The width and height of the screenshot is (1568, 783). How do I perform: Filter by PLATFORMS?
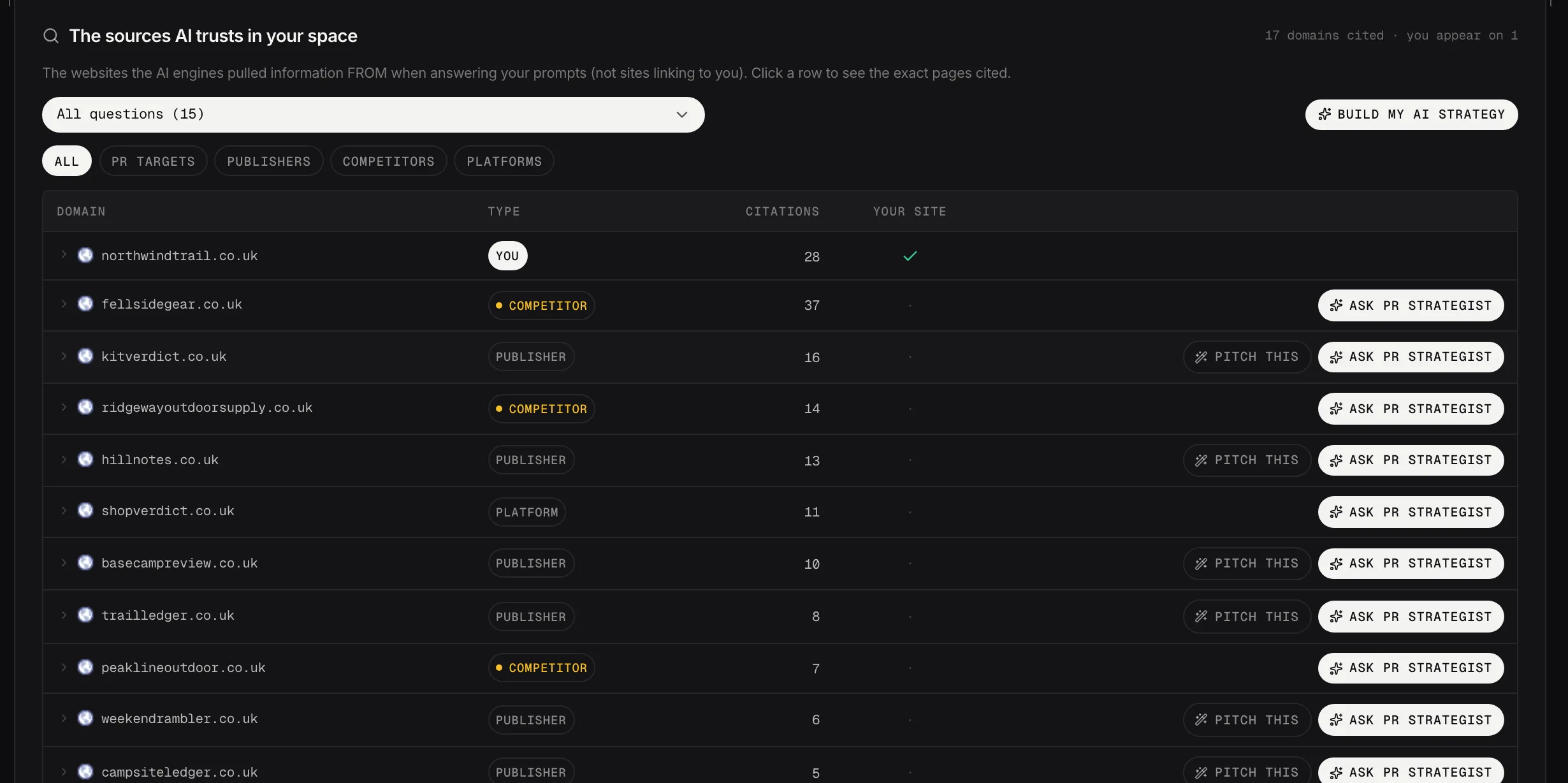[504, 161]
